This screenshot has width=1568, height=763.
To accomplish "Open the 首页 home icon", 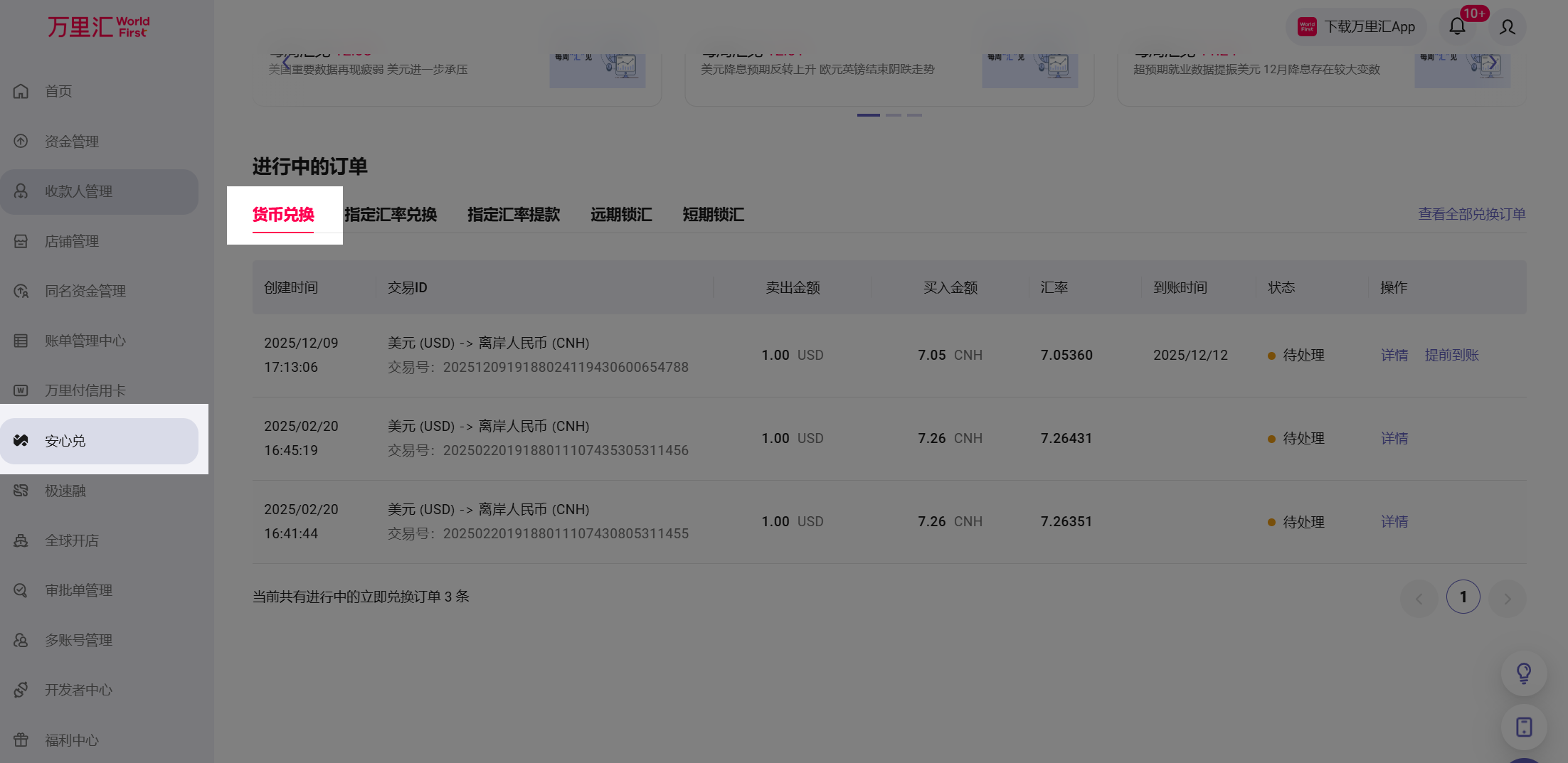I will 21,91.
